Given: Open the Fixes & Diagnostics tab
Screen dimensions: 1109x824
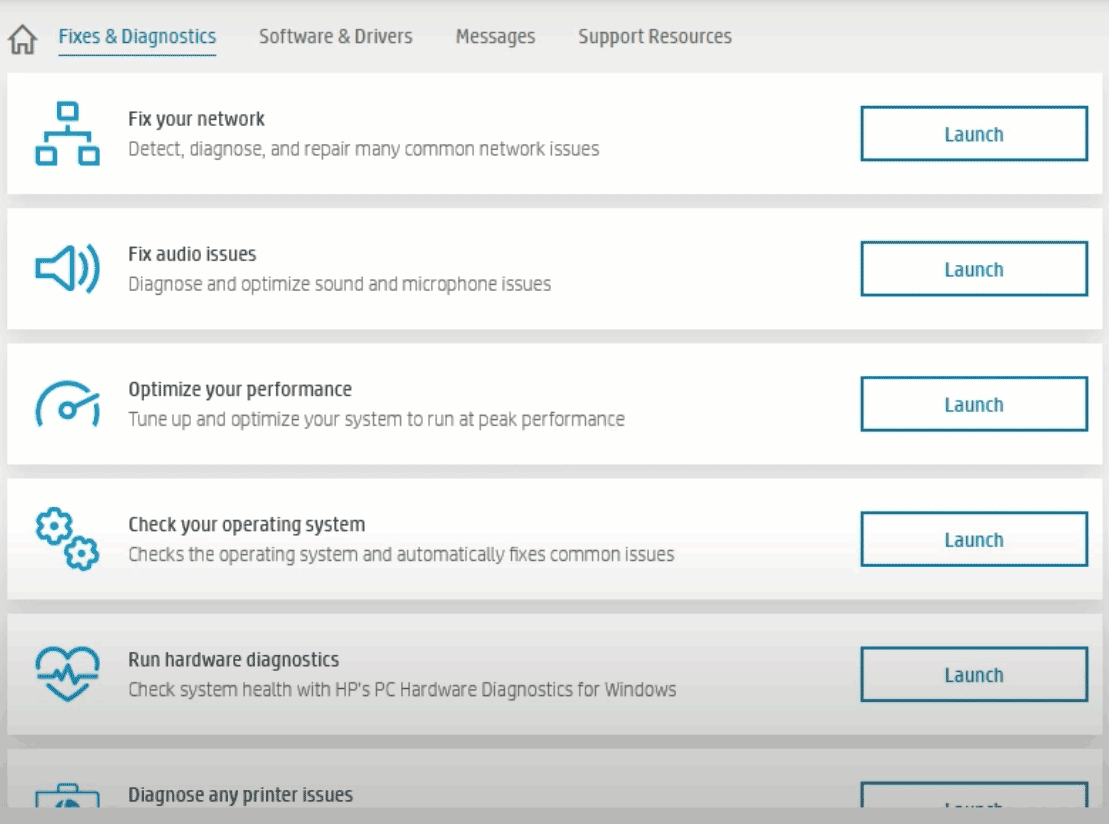Looking at the screenshot, I should pos(137,37).
